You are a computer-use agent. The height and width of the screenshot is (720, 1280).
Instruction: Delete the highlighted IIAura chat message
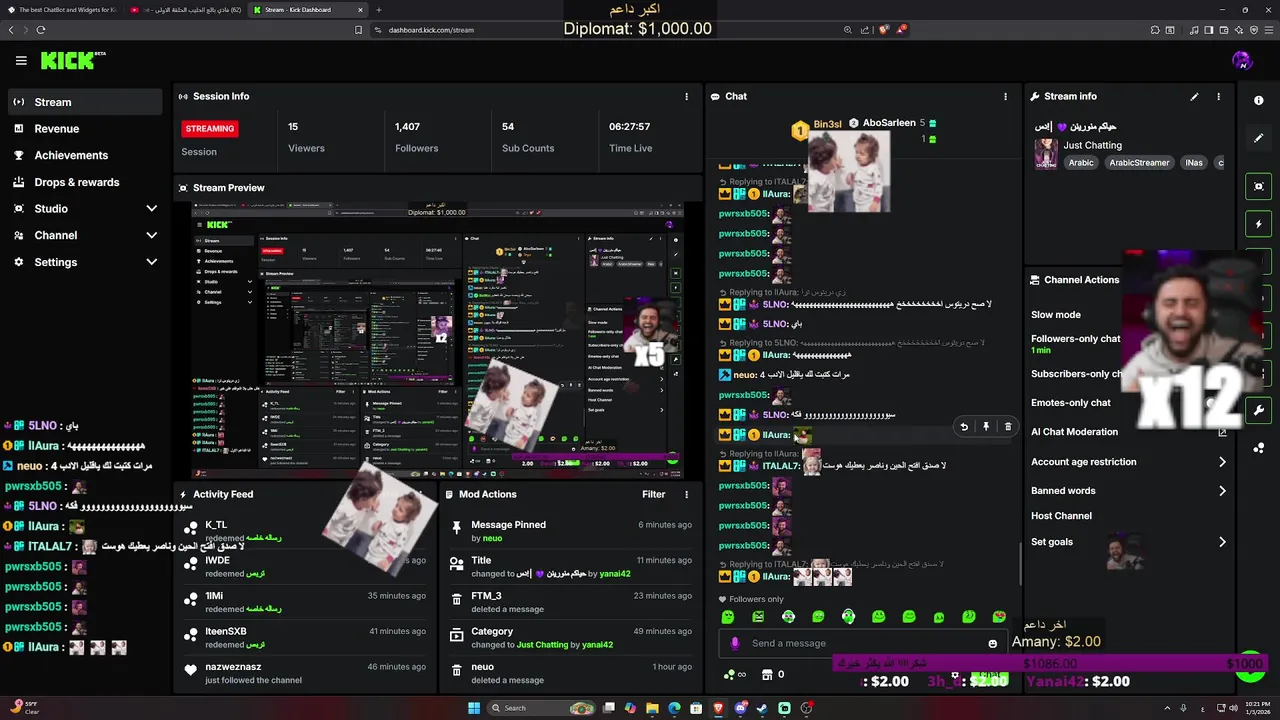pyautogui.click(x=1008, y=427)
